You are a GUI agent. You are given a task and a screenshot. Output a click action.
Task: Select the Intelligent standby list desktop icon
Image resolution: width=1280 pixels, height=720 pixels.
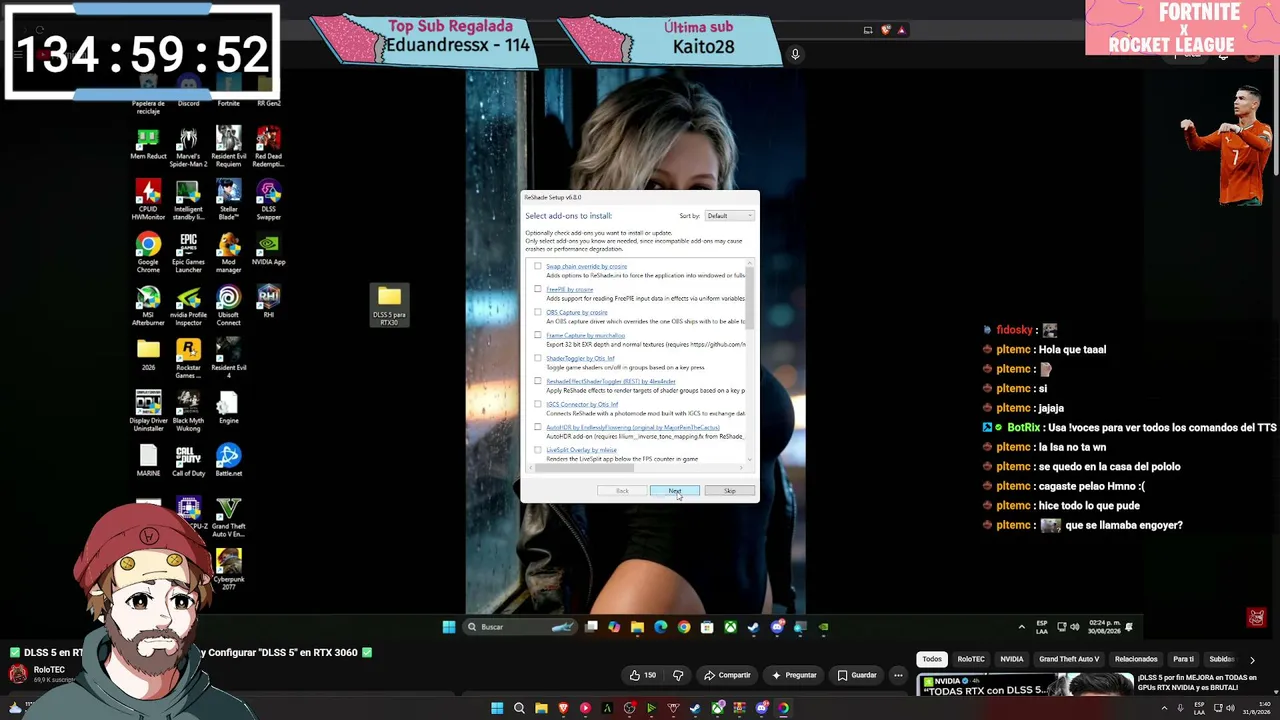click(x=188, y=199)
